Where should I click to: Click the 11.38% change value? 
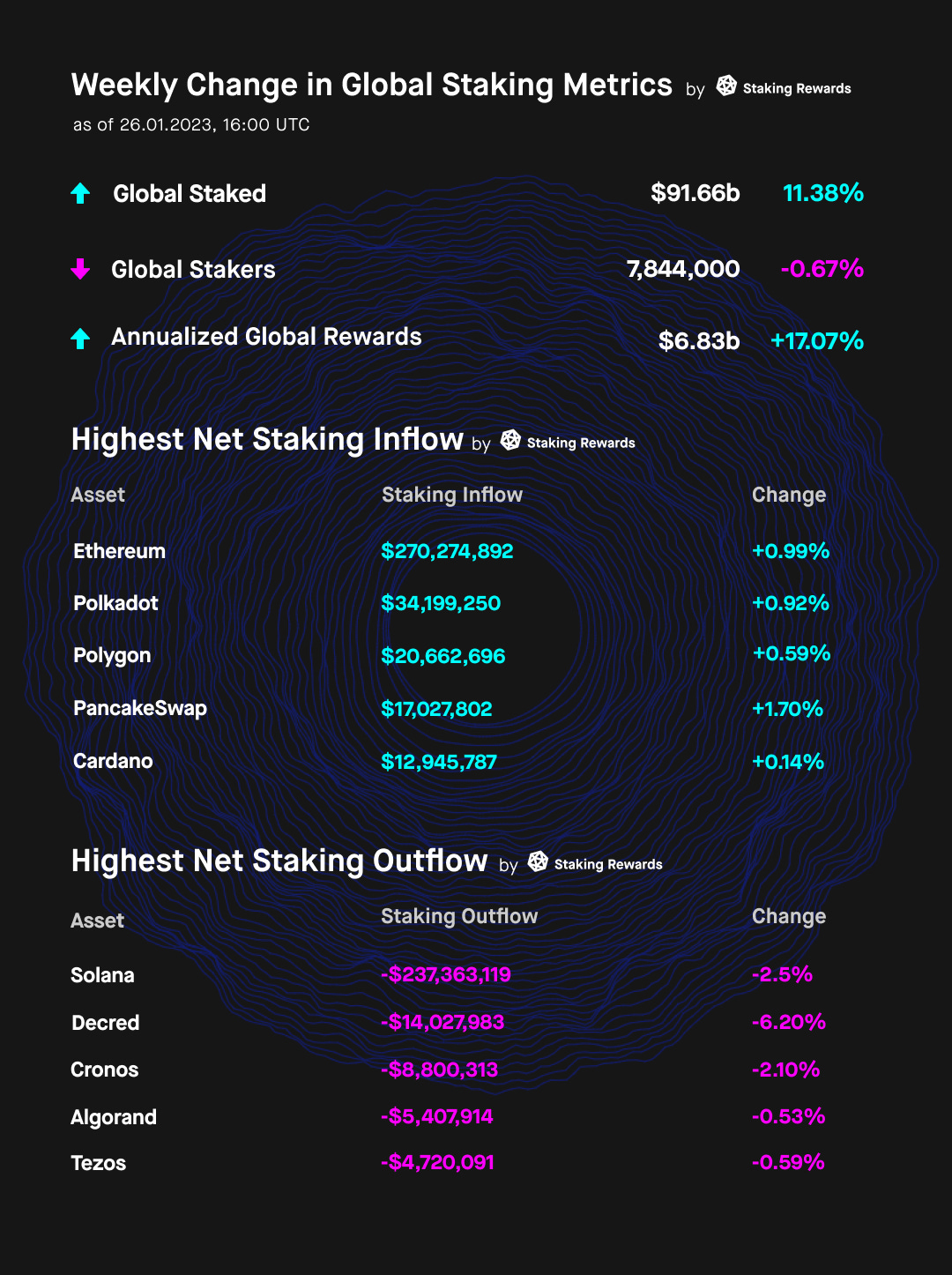pos(823,193)
